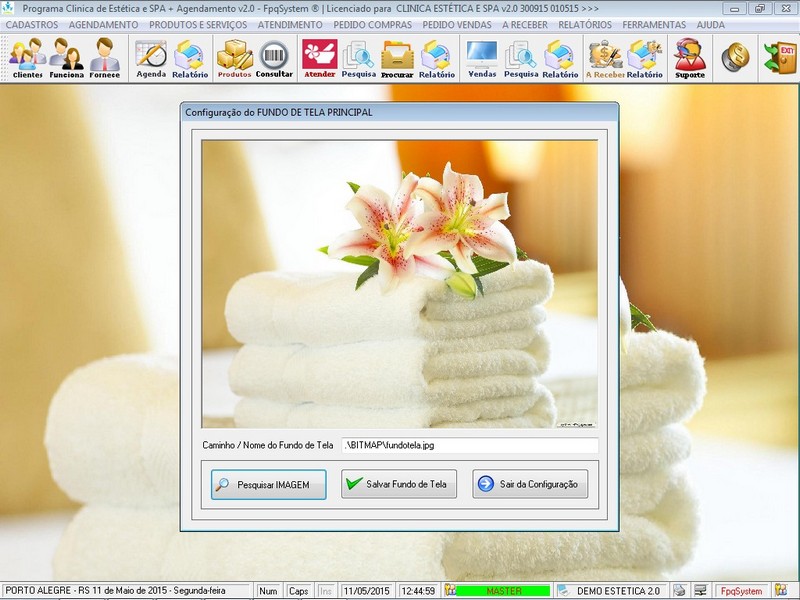Open the A RECEBER menu

525,24
